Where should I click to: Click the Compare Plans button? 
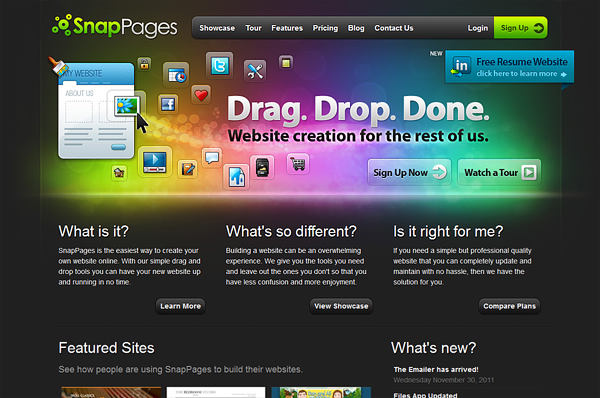coord(509,306)
